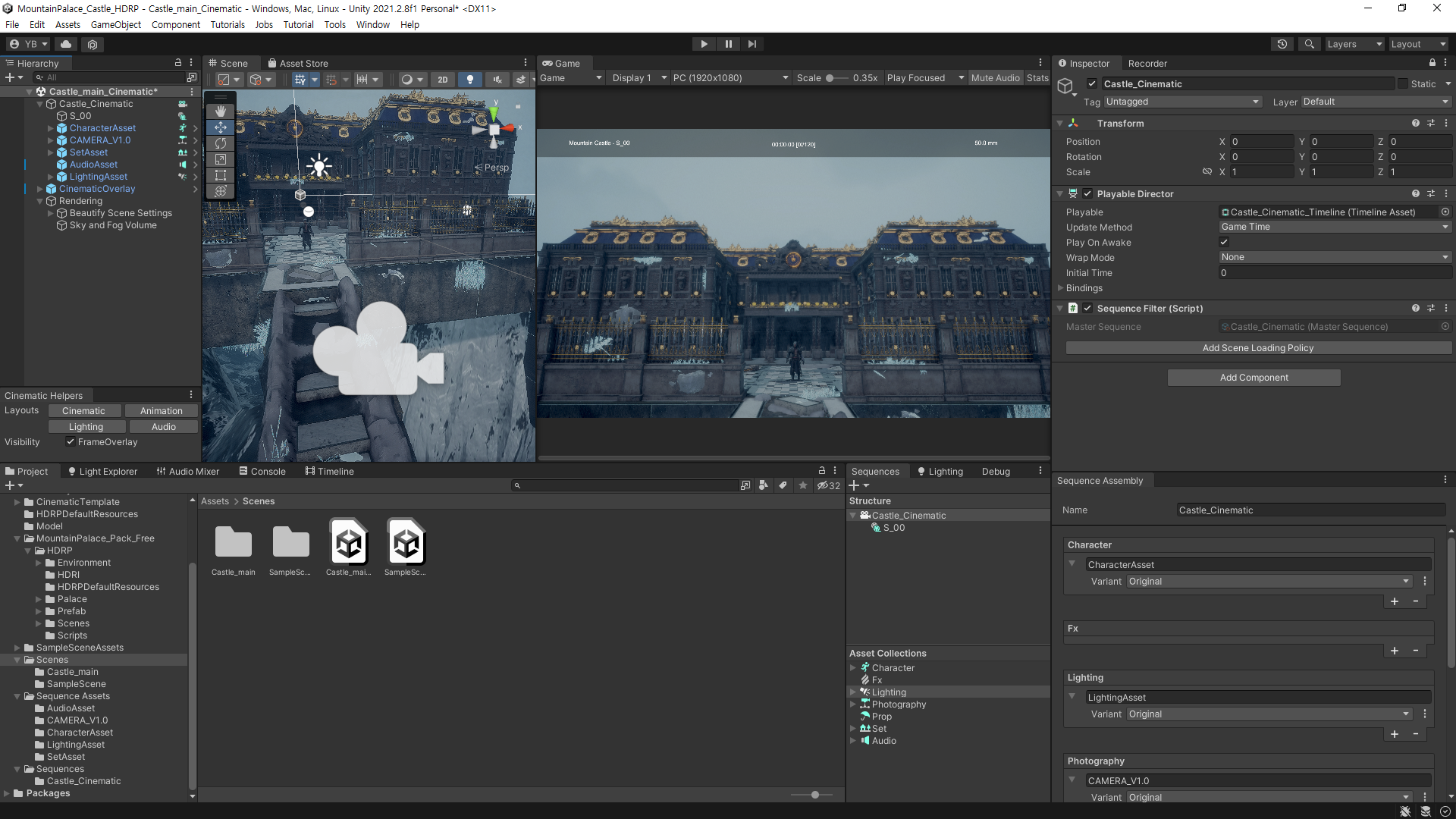
Task: Open the GameObject menu
Action: point(115,24)
